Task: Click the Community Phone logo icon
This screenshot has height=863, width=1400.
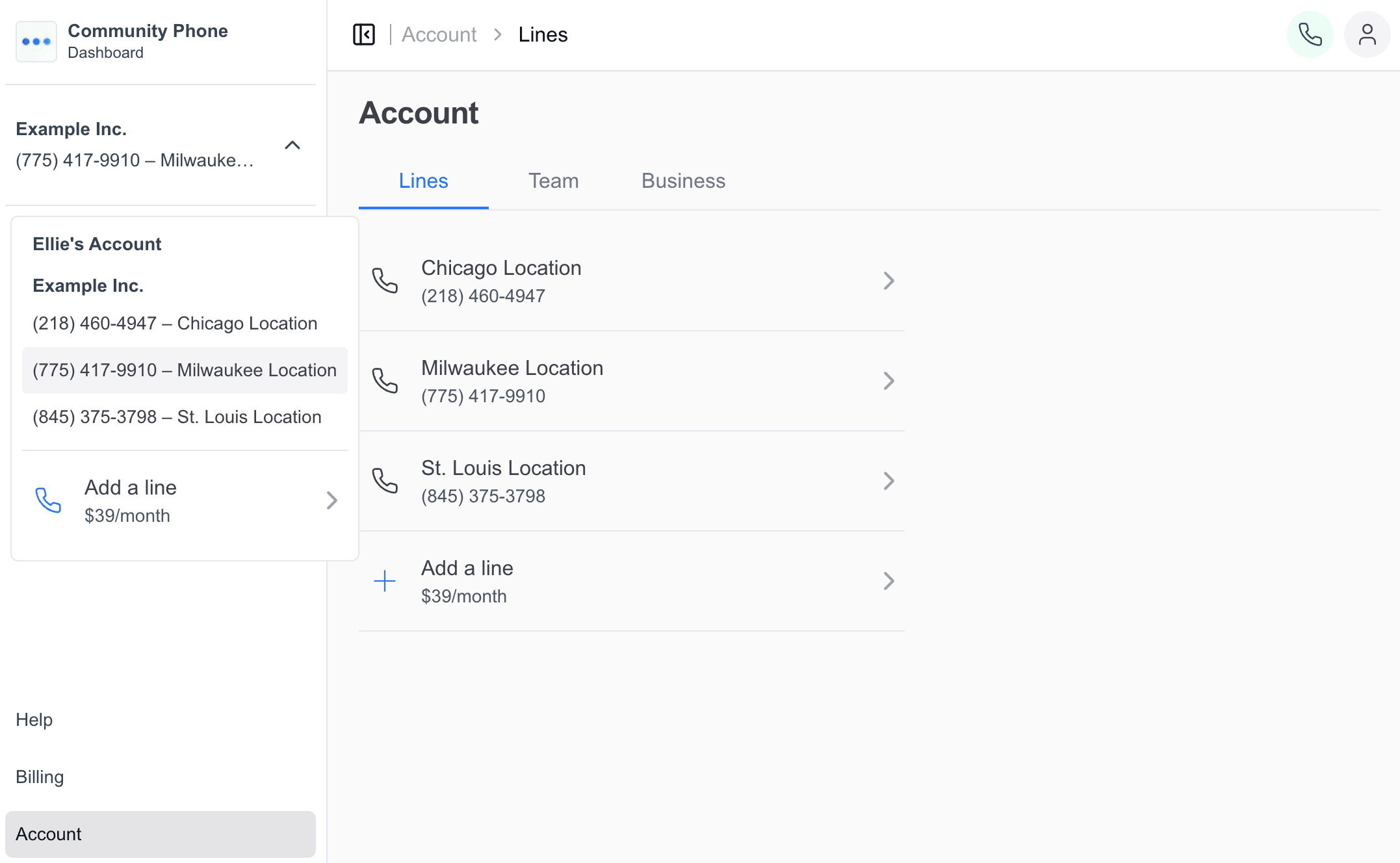Action: click(x=36, y=42)
